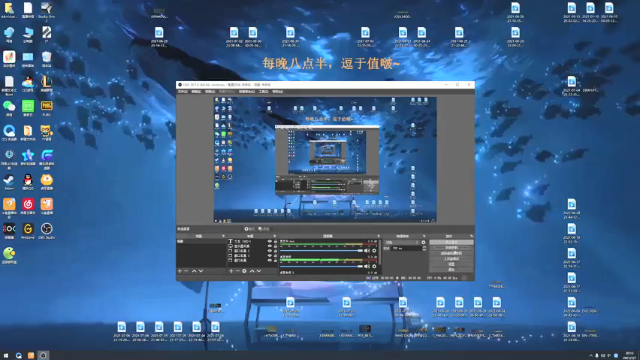
Task: Click the OBS preview canvas
Action: pos(325,160)
